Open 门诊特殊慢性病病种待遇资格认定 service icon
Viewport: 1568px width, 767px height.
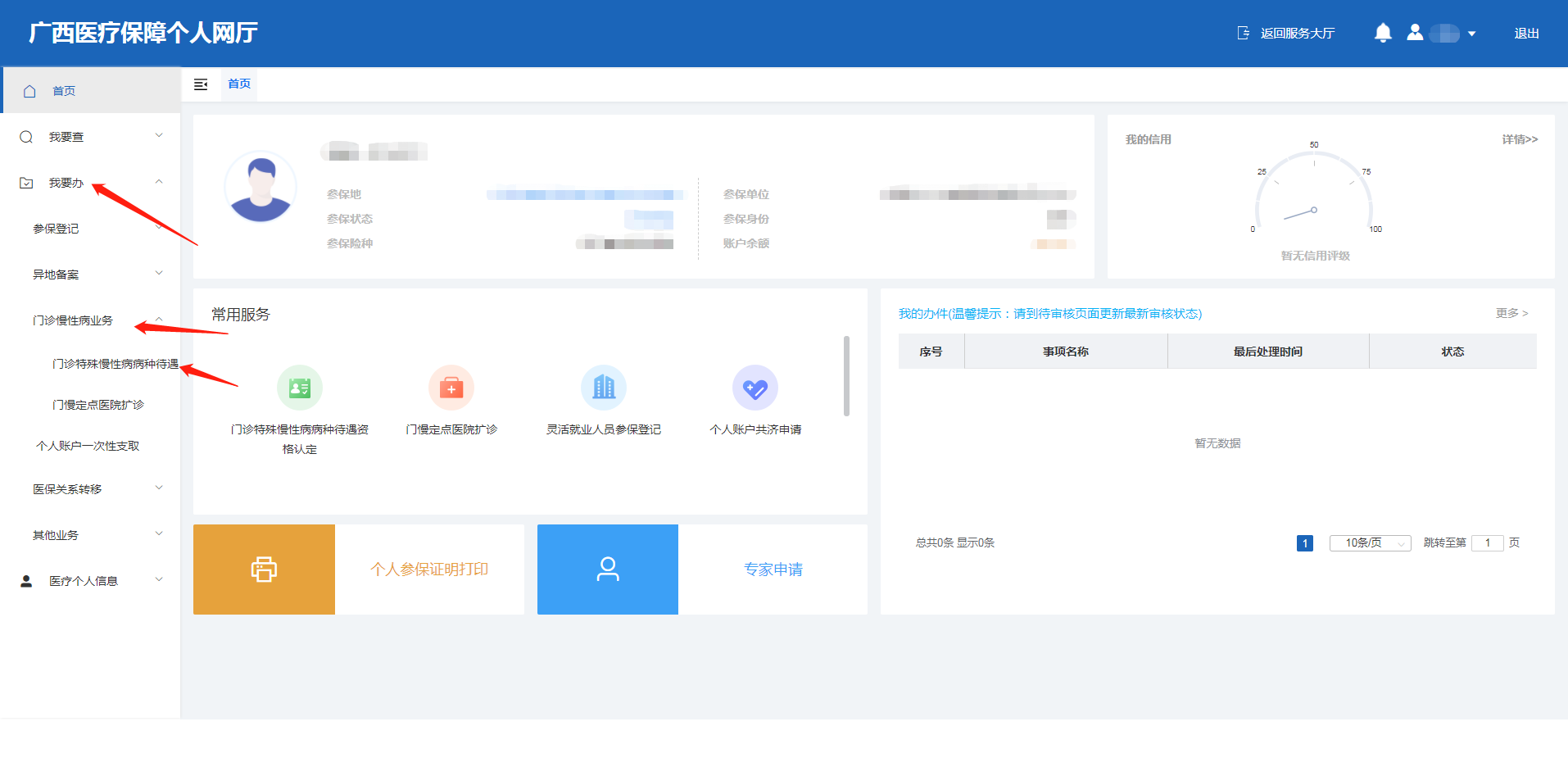pyautogui.click(x=300, y=388)
